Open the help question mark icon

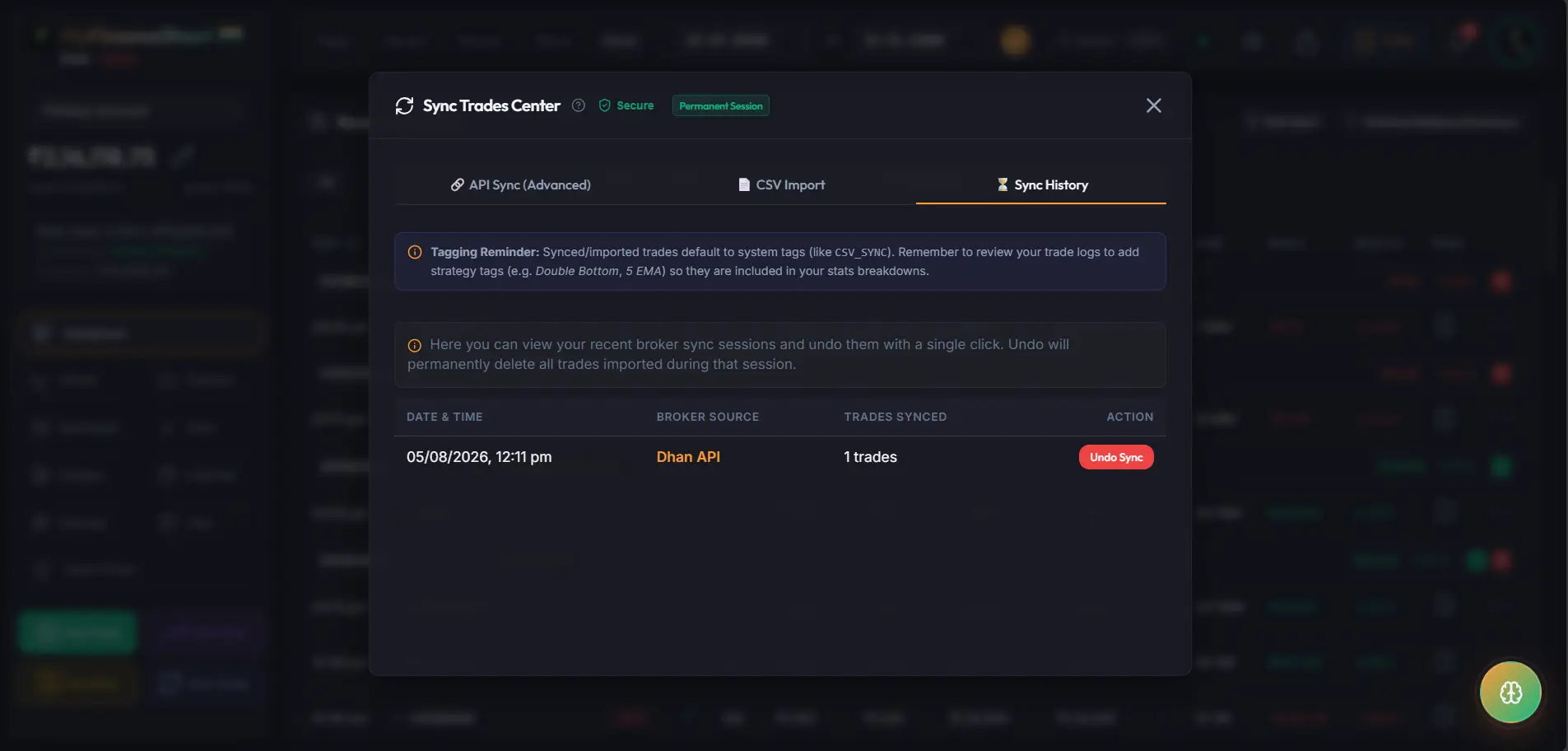click(579, 105)
